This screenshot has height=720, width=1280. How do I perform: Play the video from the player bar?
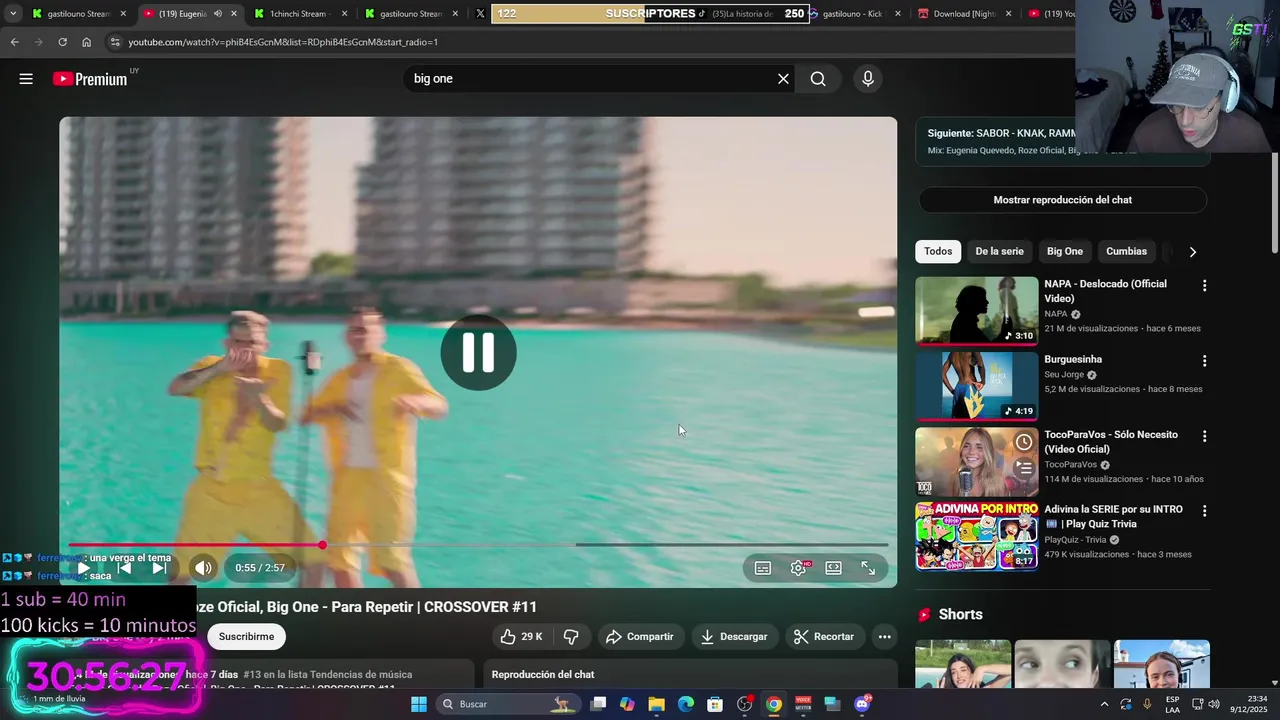(x=84, y=568)
